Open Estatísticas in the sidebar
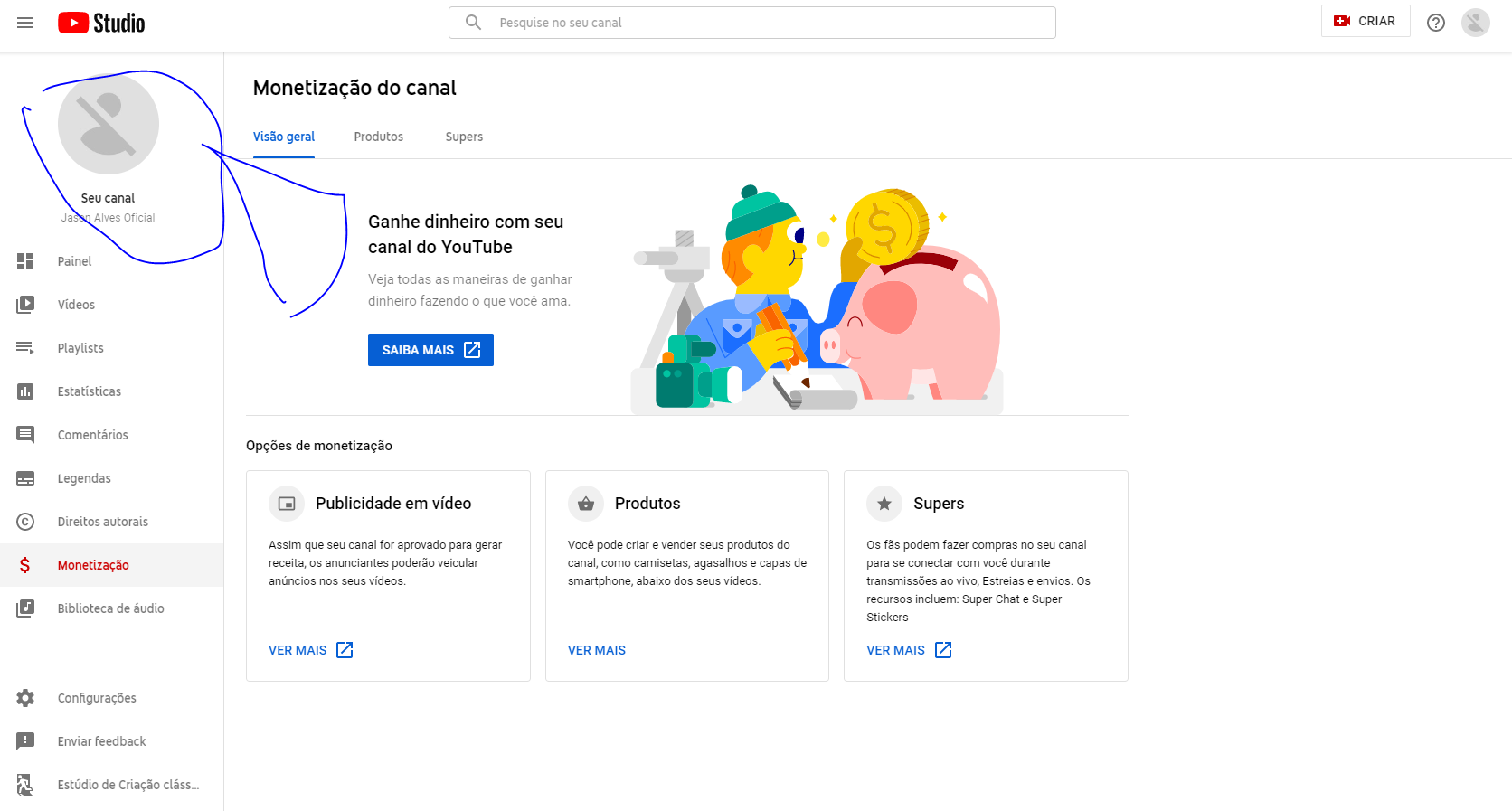 (112, 391)
